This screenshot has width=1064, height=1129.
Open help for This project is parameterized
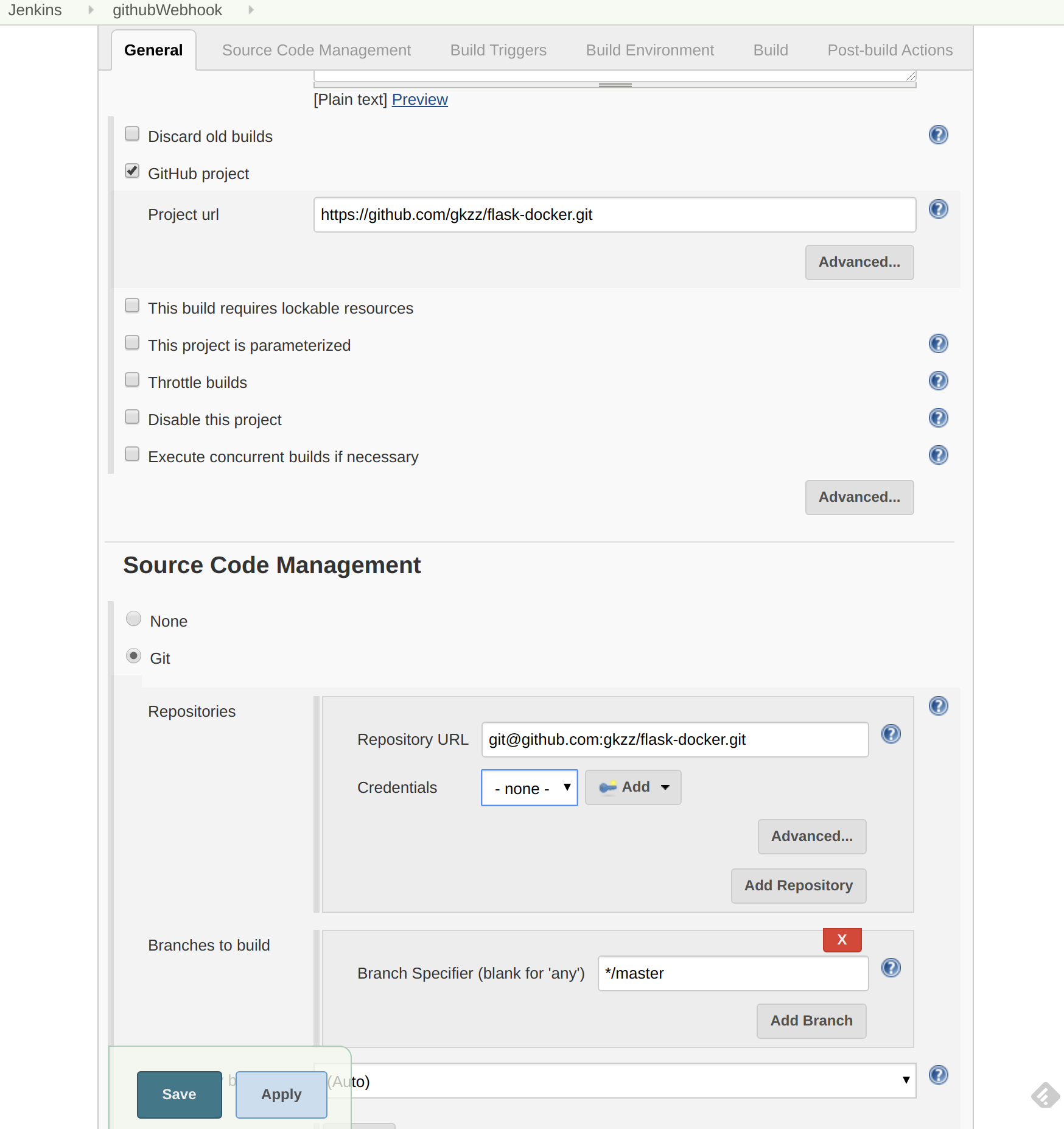pyautogui.click(x=938, y=343)
